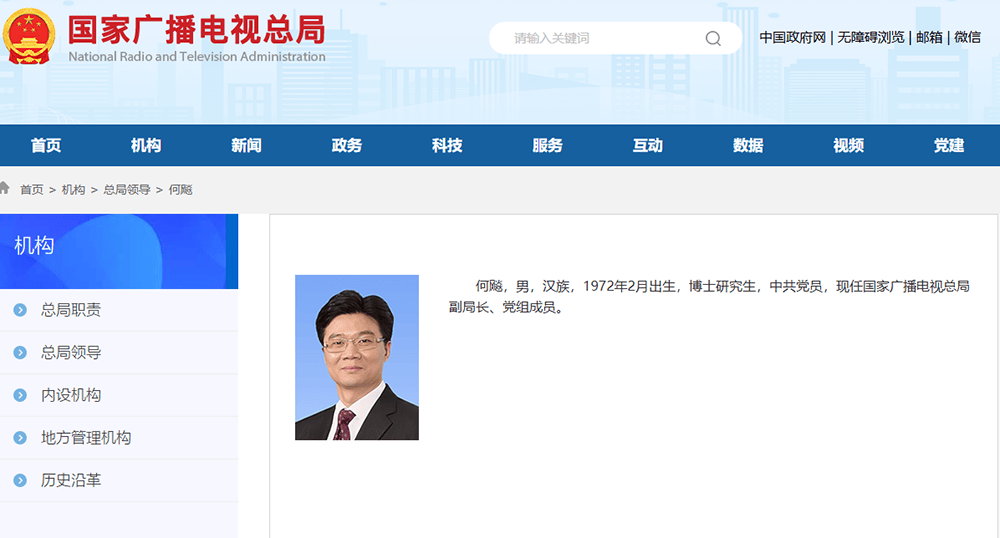Open the 服务 navigation menu
This screenshot has height=538, width=1000.
(547, 145)
